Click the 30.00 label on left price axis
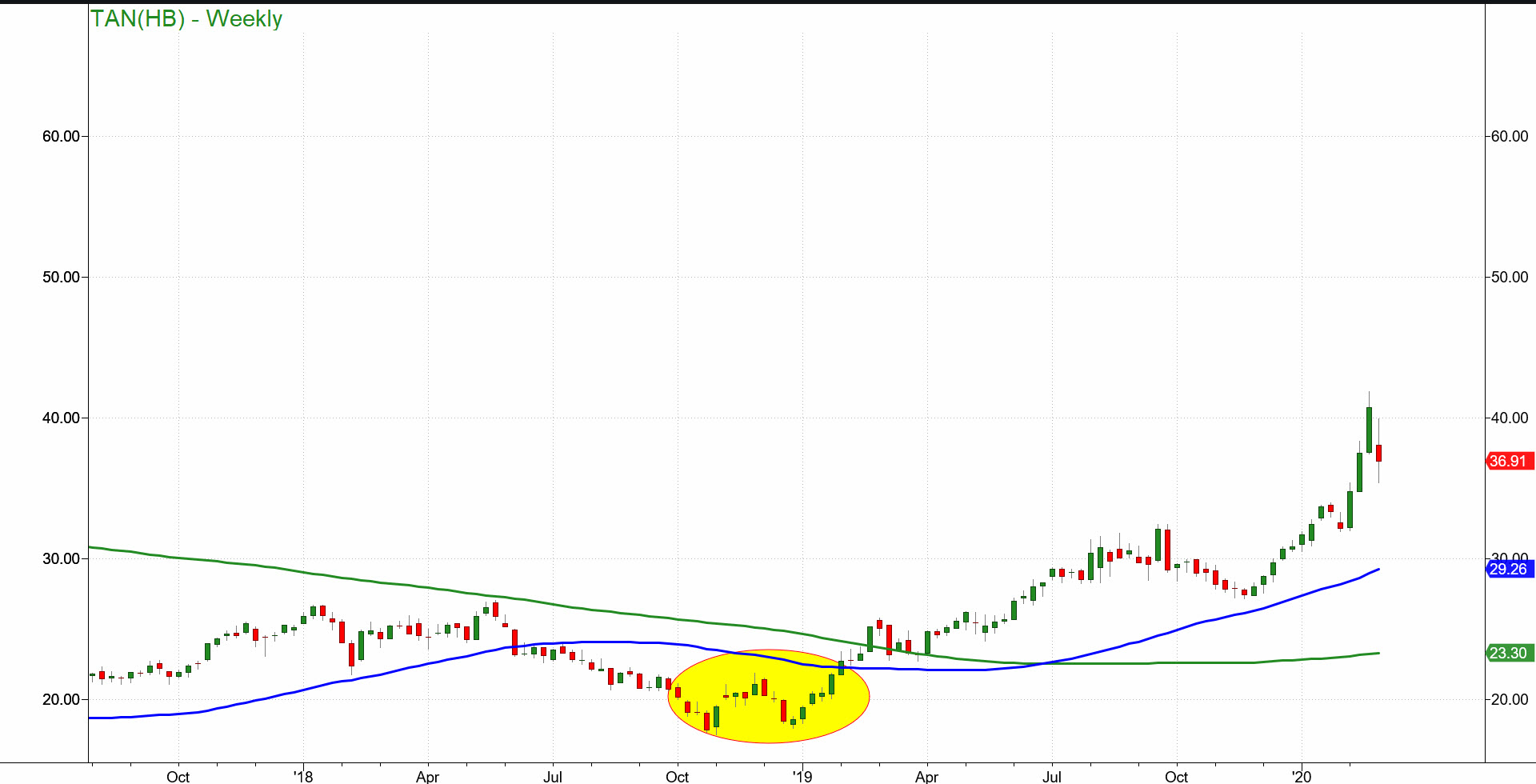The width and height of the screenshot is (1536, 784). tap(61, 558)
